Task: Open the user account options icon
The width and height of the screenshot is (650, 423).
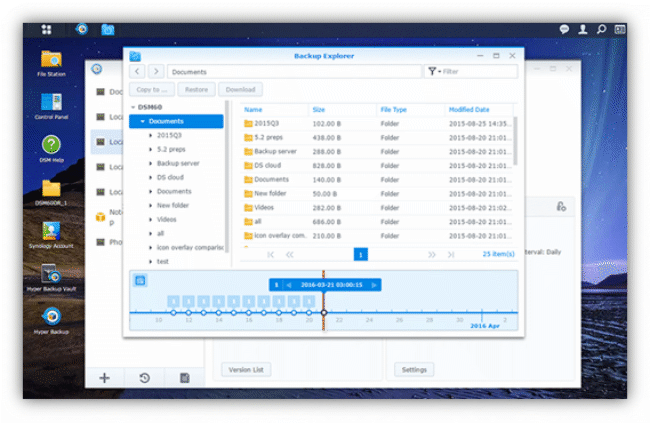Action: pyautogui.click(x=583, y=29)
